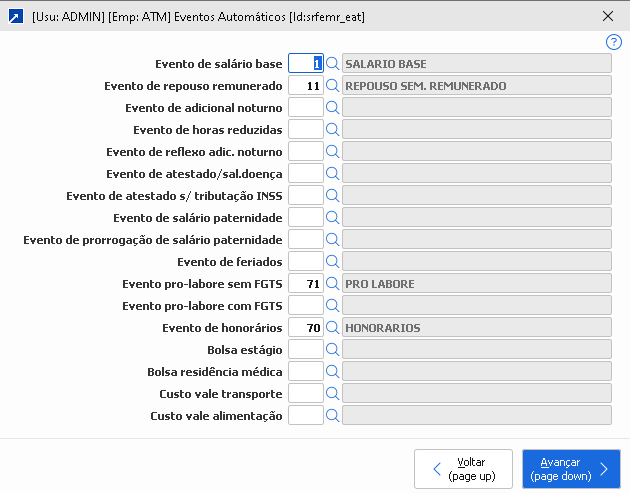Focus the bolsa residência médica field
Image resolution: width=630 pixels, height=493 pixels.
coord(305,372)
